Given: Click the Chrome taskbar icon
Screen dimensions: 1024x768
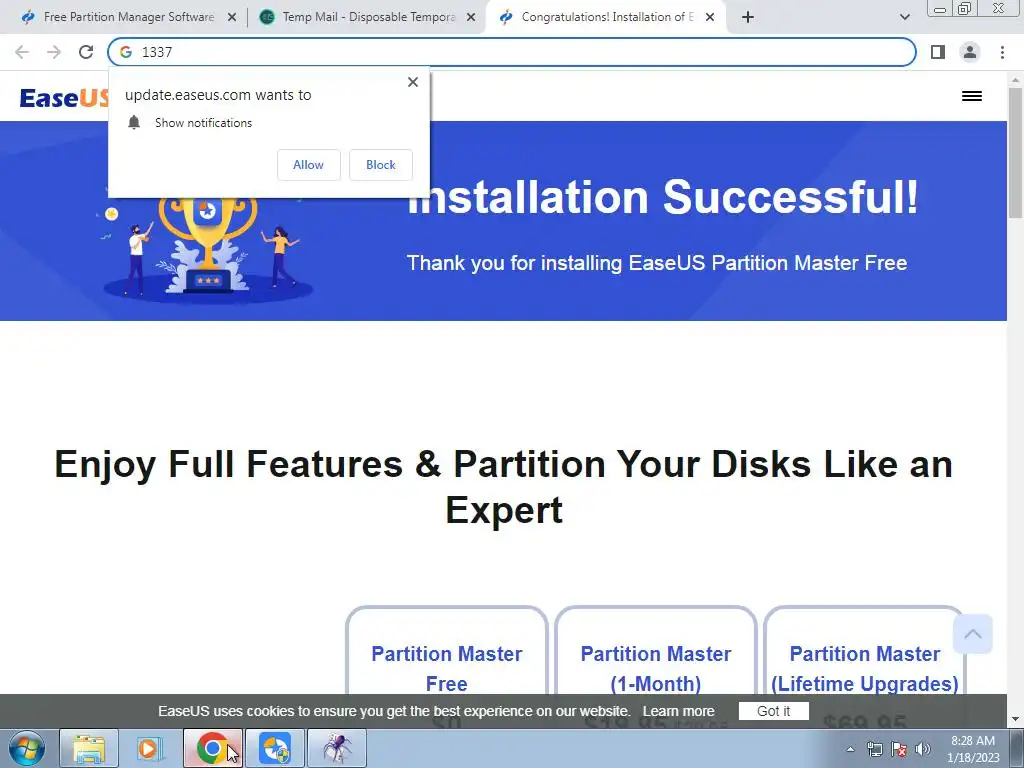Looking at the screenshot, I should (x=212, y=748).
